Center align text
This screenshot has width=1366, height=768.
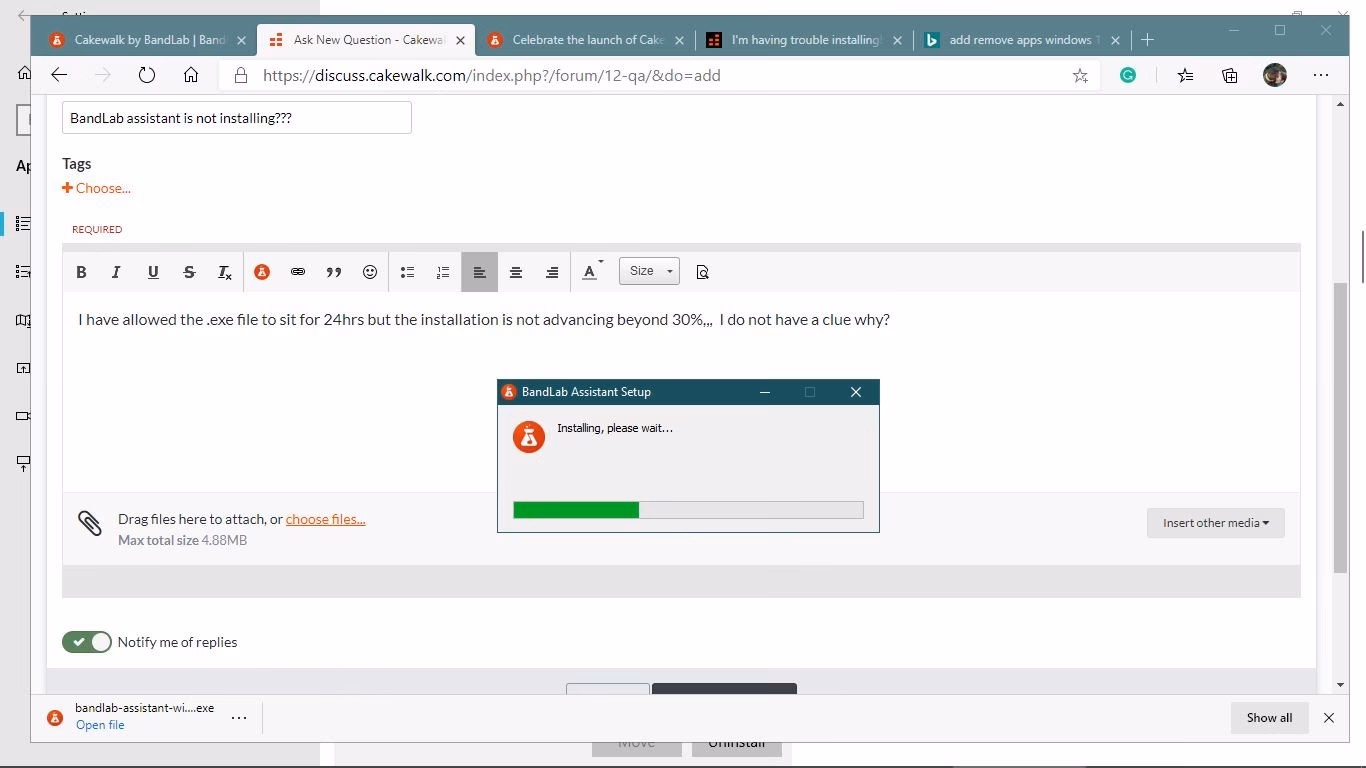[x=516, y=272]
